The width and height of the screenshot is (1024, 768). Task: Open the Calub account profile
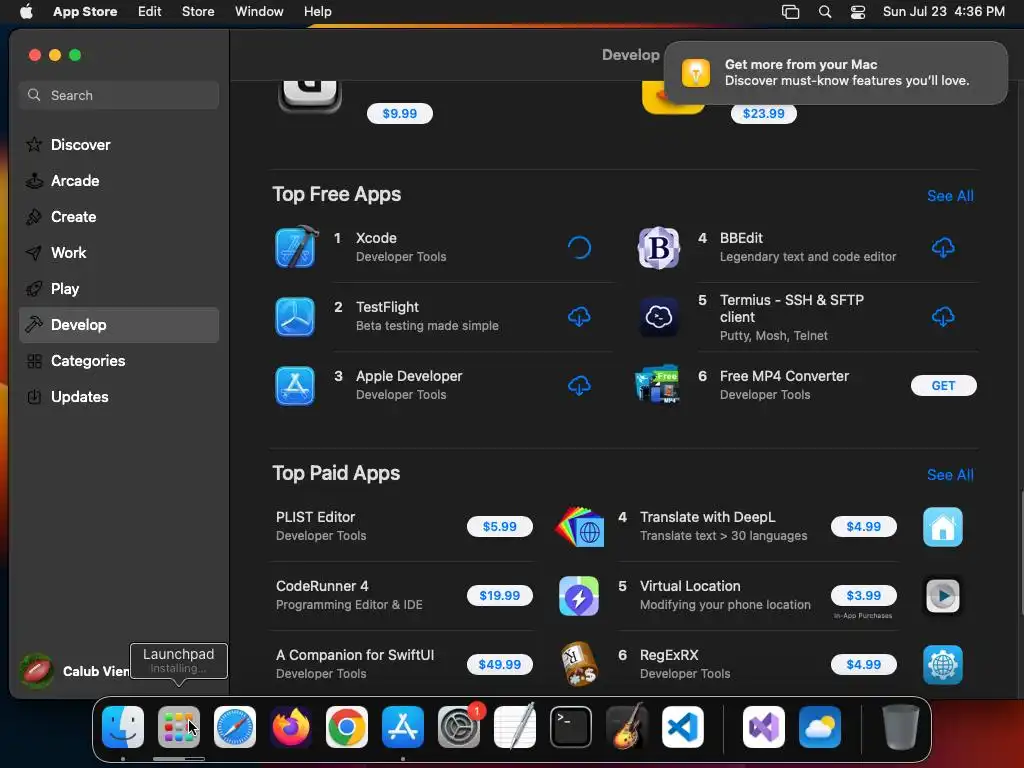(74, 671)
